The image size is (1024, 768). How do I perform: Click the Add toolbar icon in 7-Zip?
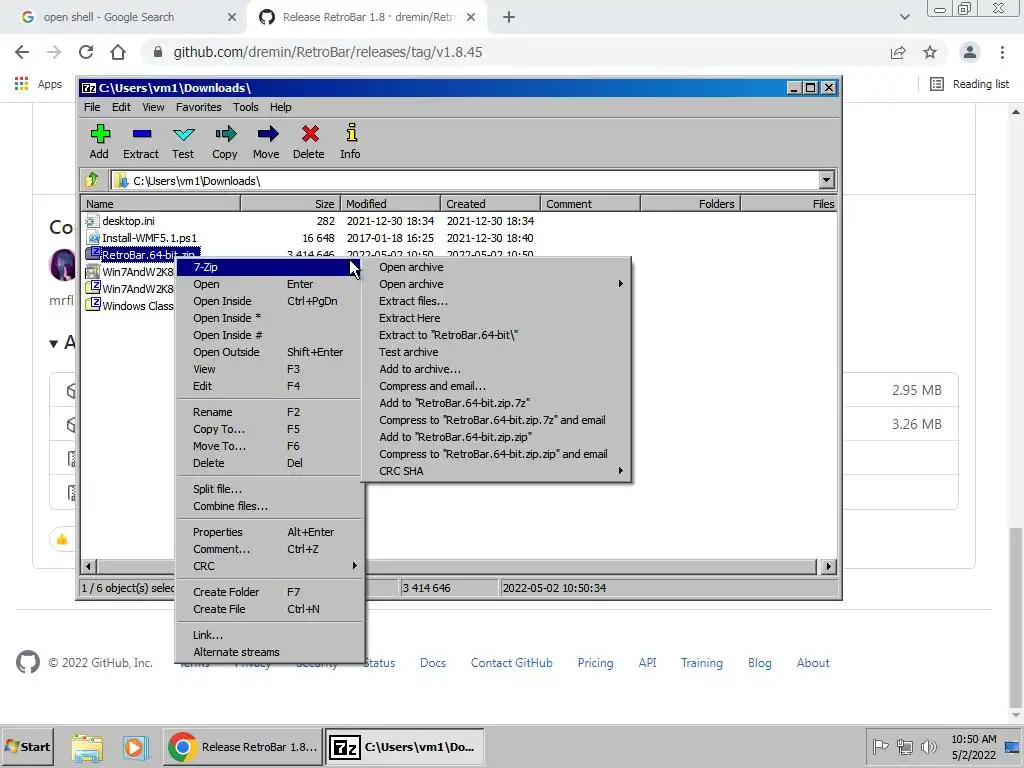(99, 141)
